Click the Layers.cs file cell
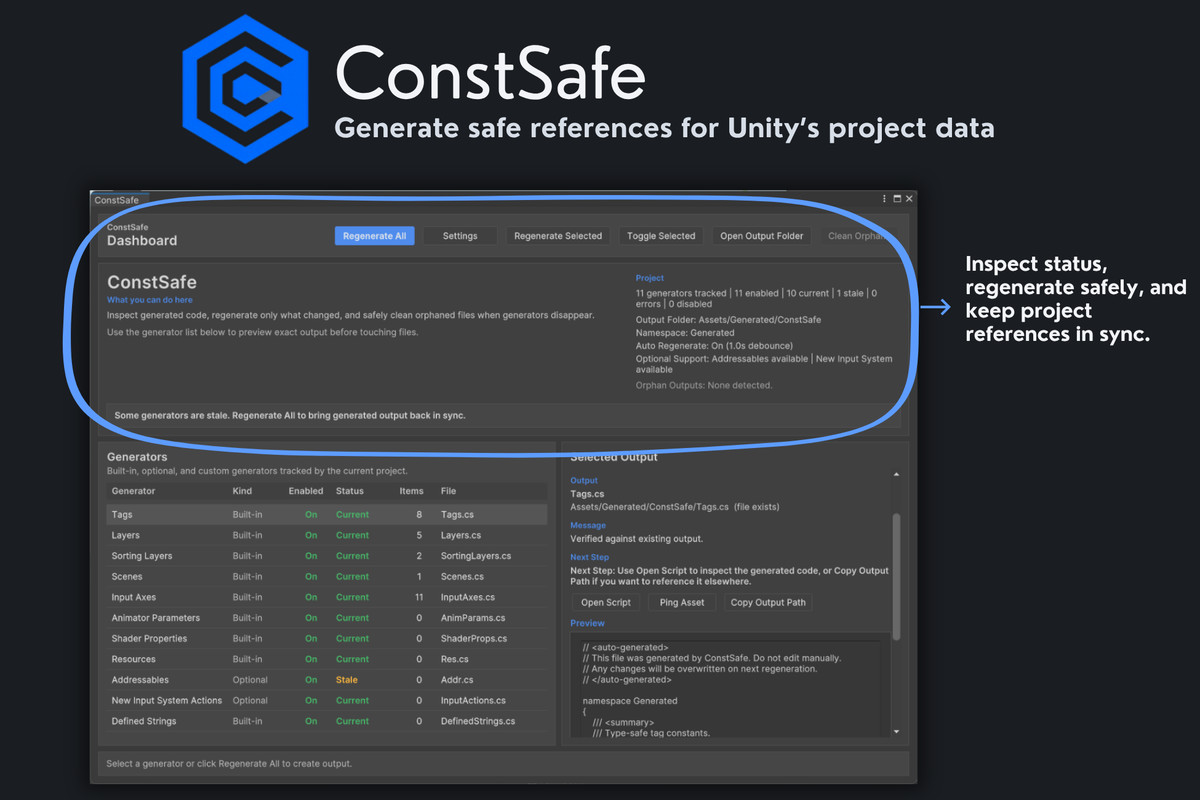The image size is (1200, 800). (462, 535)
